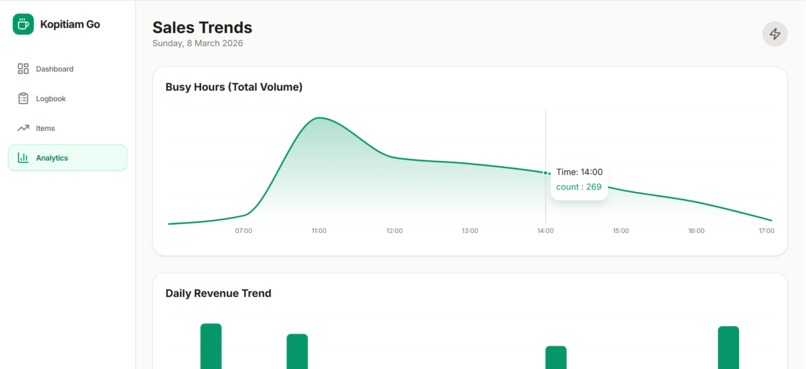Viewport: 806px width, 369px height.
Task: Click the Kopitiam Go brand name
Action: [x=70, y=24]
